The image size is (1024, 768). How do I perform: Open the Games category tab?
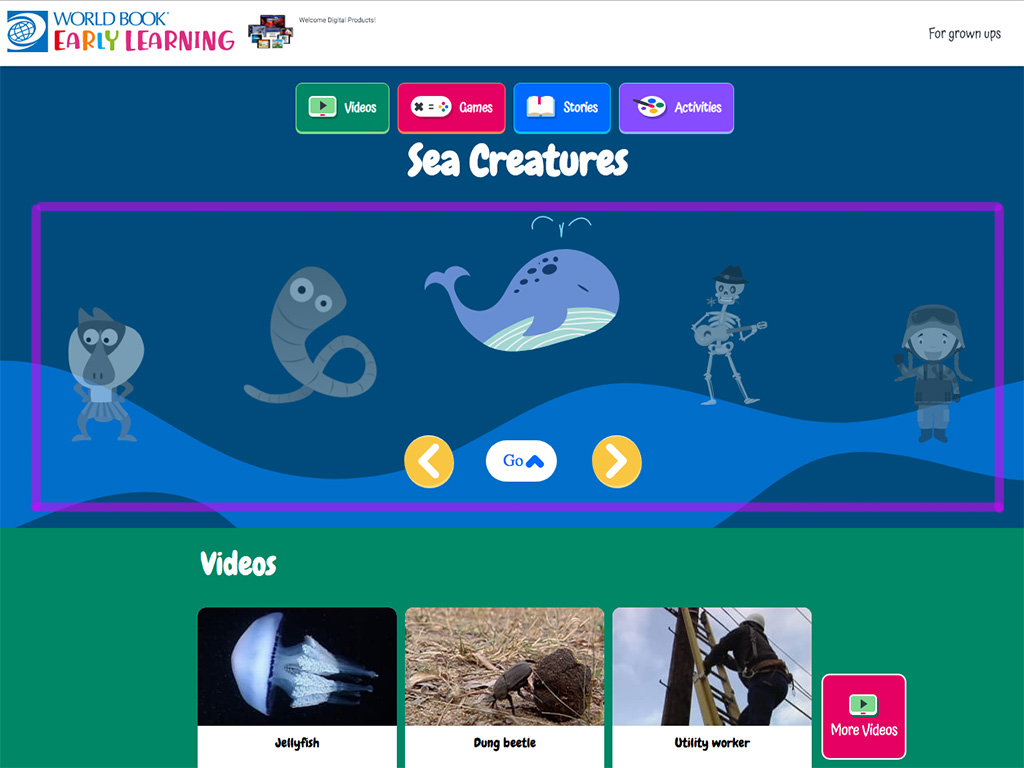coord(451,108)
